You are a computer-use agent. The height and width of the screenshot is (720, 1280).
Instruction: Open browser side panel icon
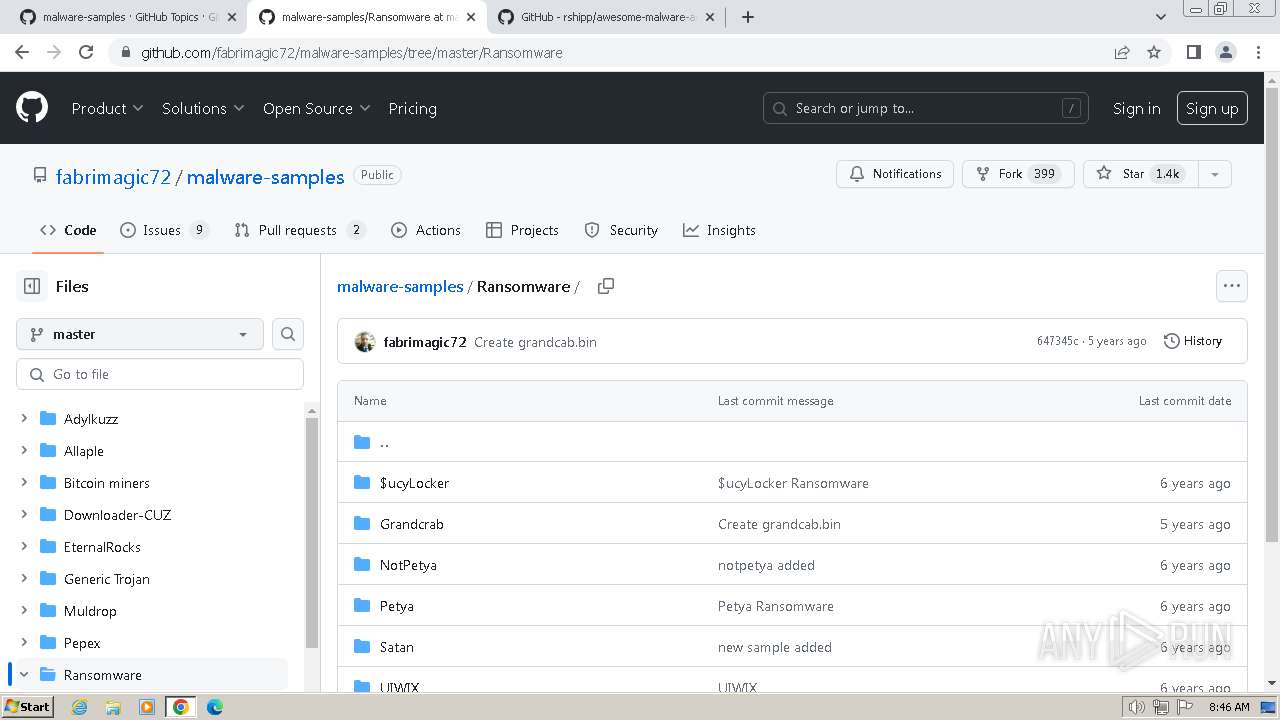pos(1193,52)
